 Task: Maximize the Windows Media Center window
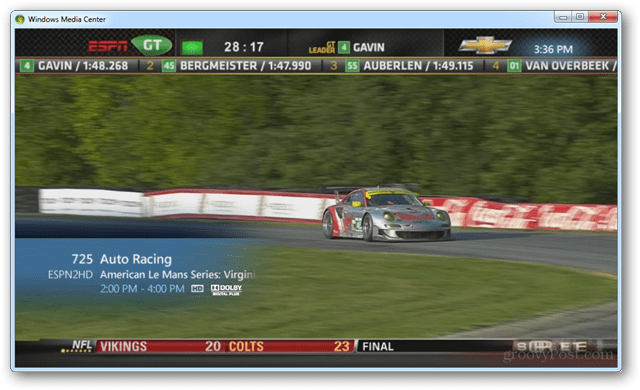[x=580, y=17]
